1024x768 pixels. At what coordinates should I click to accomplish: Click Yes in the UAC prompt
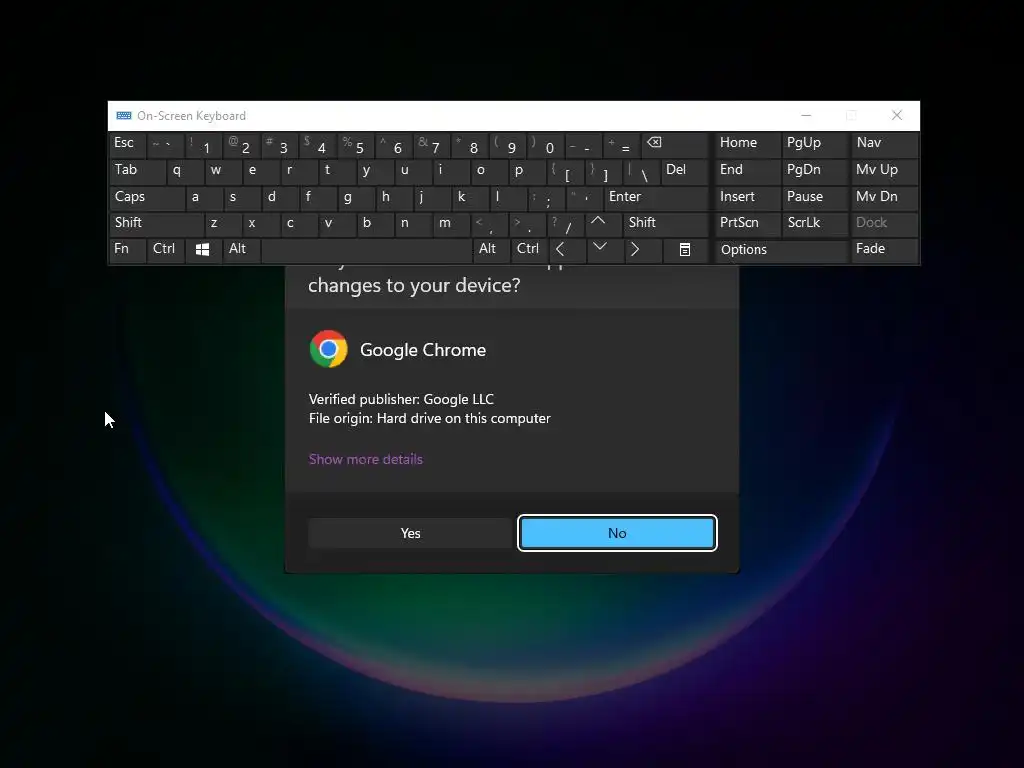click(x=410, y=533)
